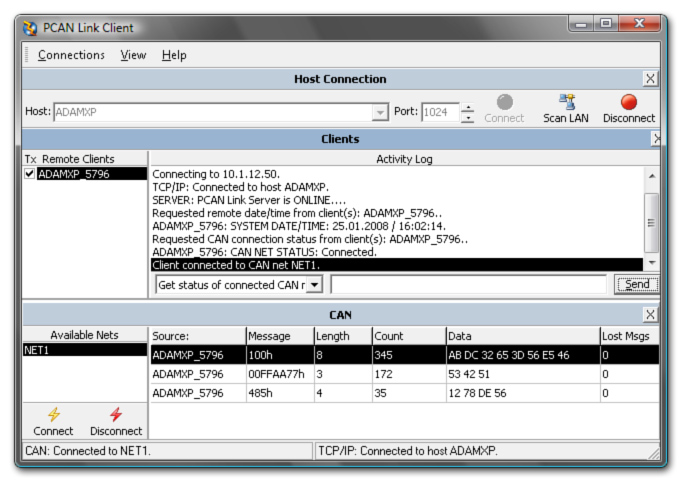Select the CAN row with message 485h

405,393
